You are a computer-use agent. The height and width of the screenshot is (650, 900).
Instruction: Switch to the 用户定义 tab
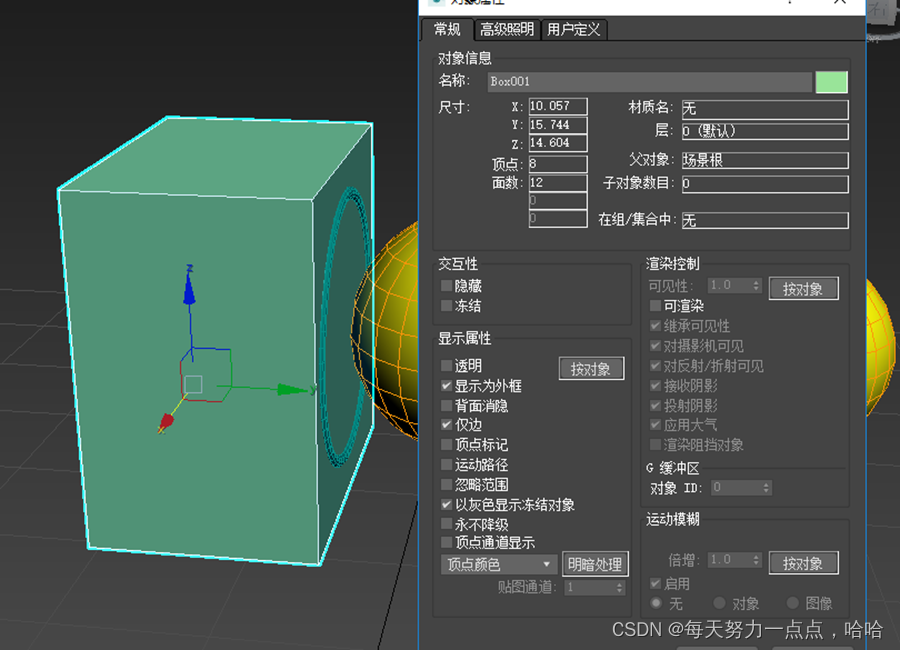tap(573, 29)
